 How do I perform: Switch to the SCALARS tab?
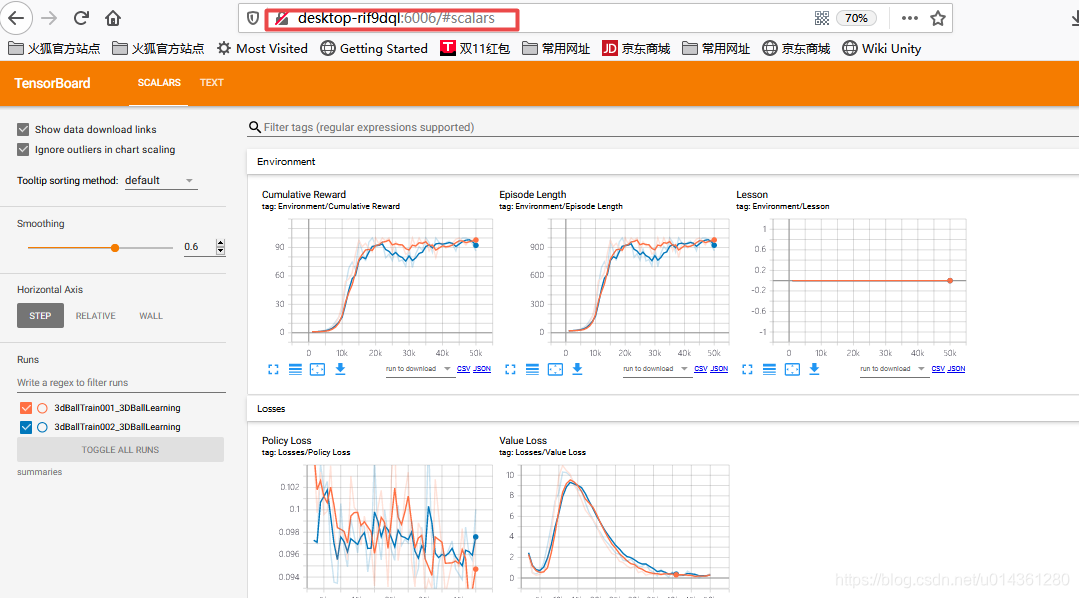pos(159,83)
